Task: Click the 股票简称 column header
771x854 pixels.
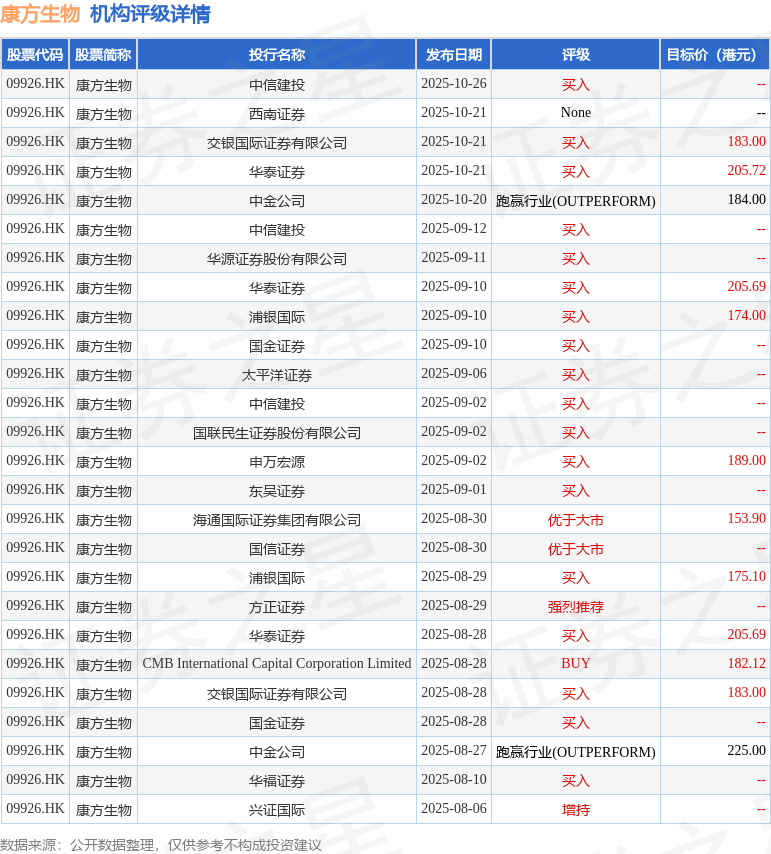Action: coord(103,54)
